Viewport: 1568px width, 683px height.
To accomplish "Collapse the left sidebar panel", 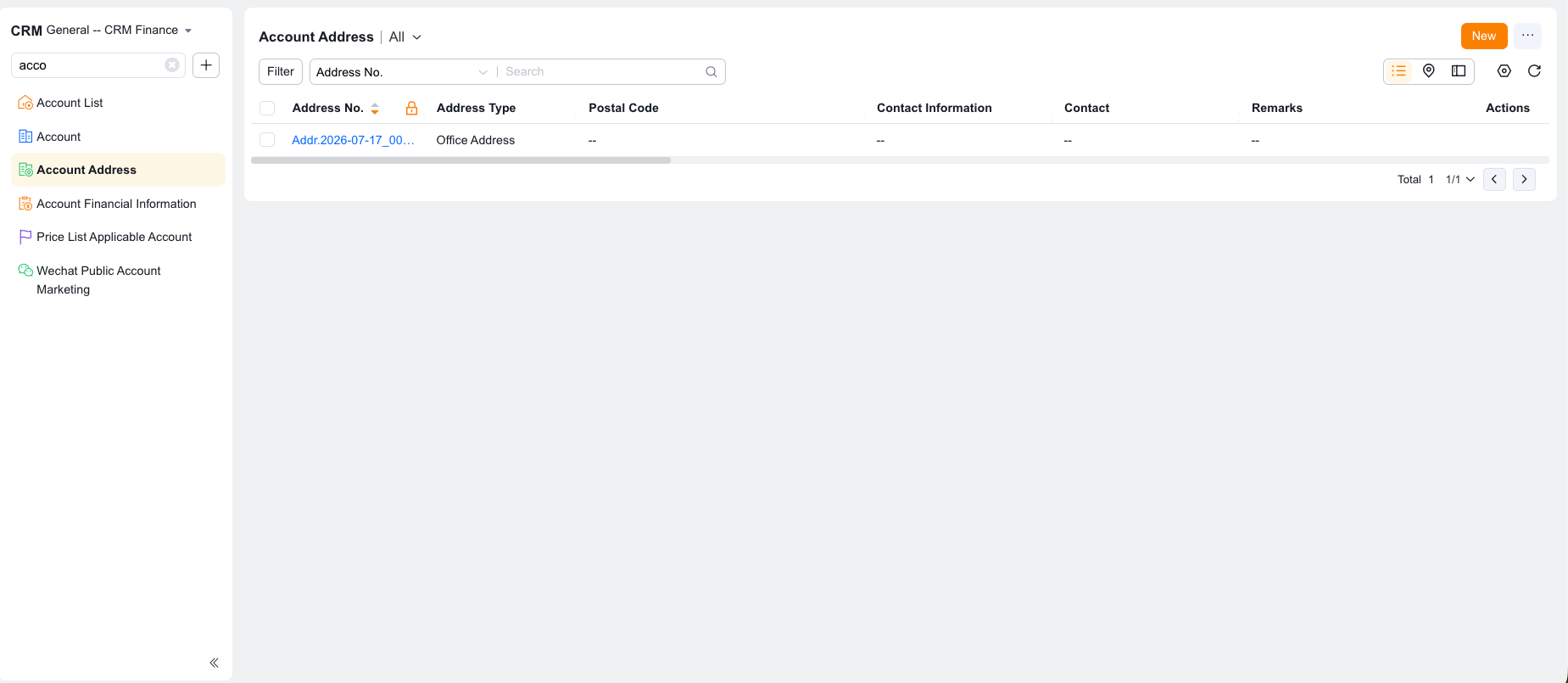I will tap(214, 663).
